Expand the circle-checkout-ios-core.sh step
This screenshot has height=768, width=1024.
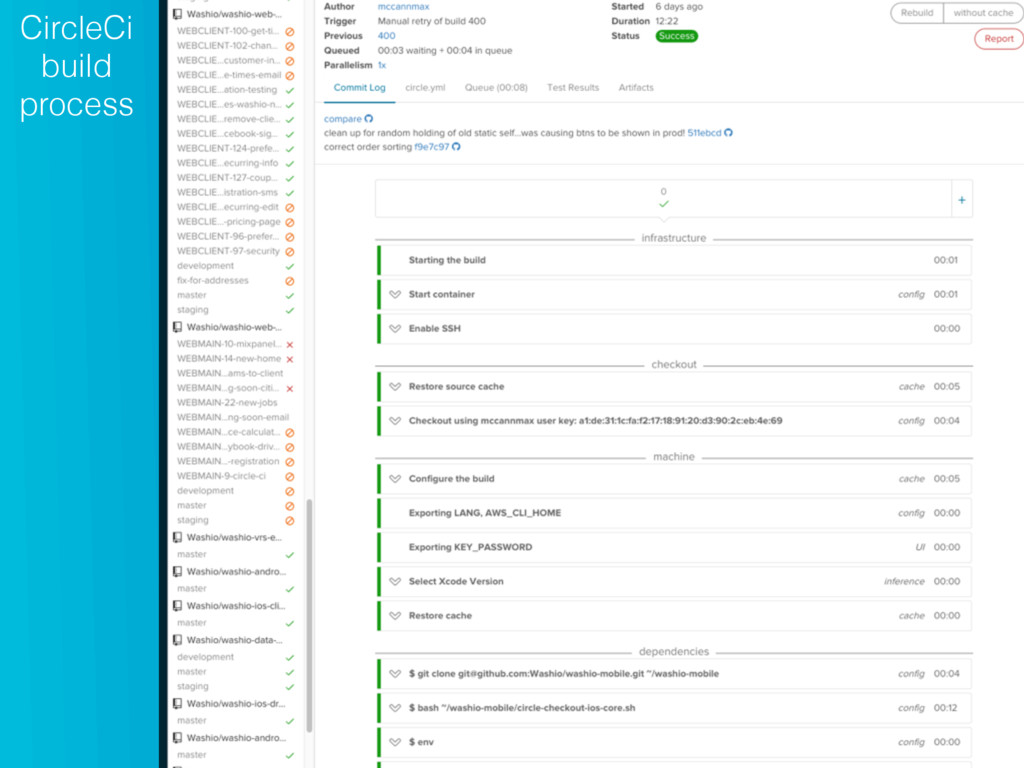(x=395, y=708)
